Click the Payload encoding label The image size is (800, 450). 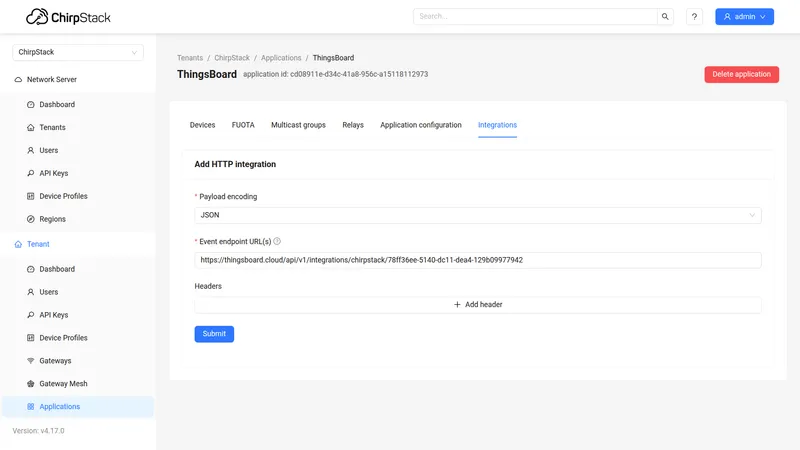point(228,197)
